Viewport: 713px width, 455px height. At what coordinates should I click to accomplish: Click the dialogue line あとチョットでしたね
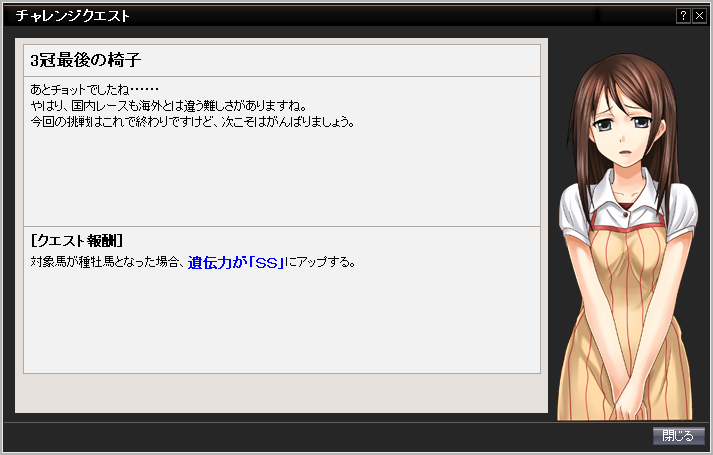pyautogui.click(x=95, y=89)
